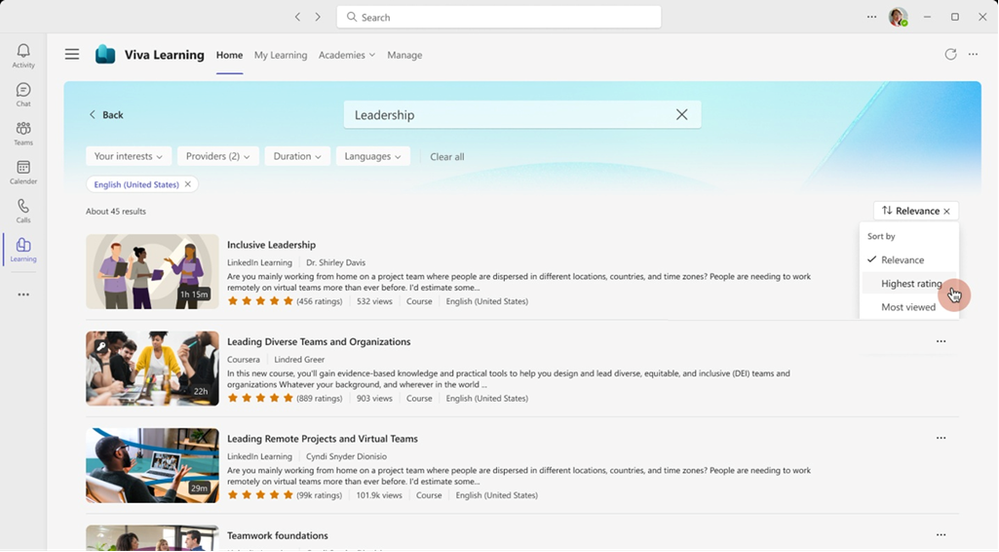Open Teams from the sidebar

click(x=23, y=133)
